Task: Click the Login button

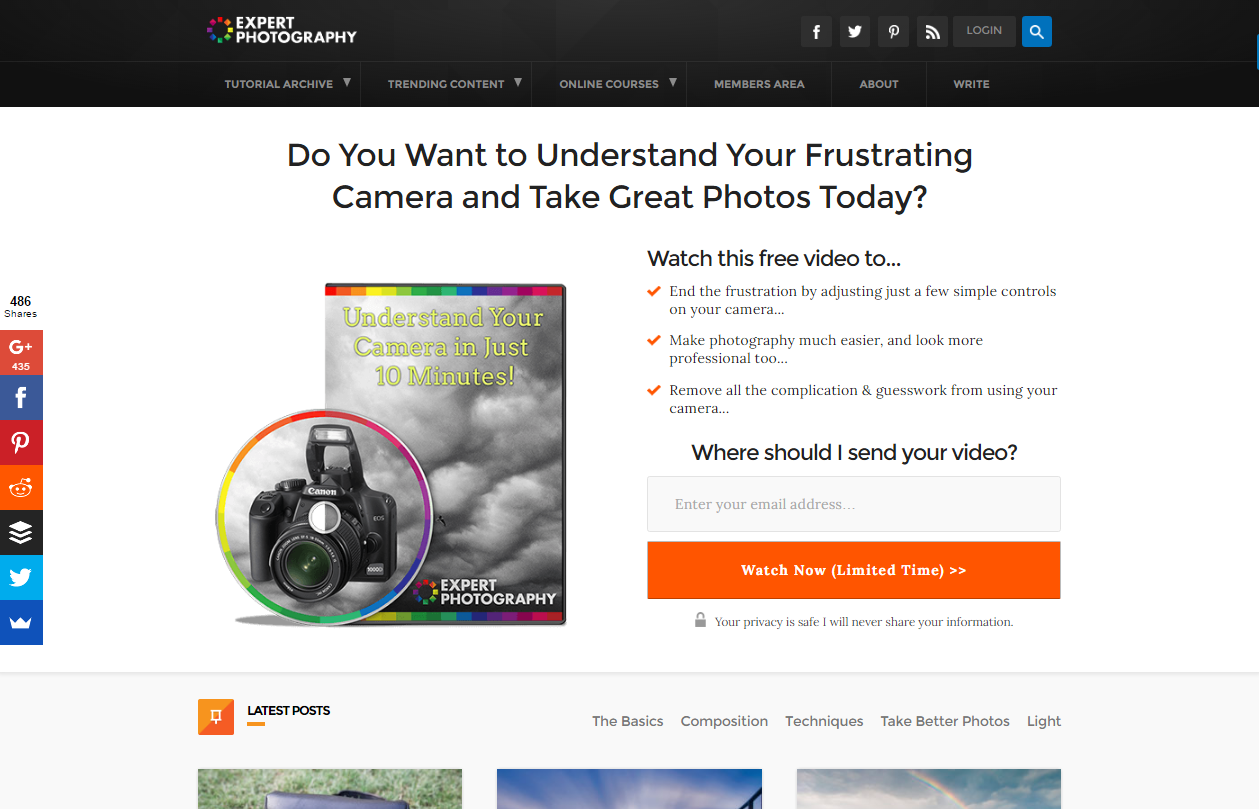Action: tap(984, 31)
